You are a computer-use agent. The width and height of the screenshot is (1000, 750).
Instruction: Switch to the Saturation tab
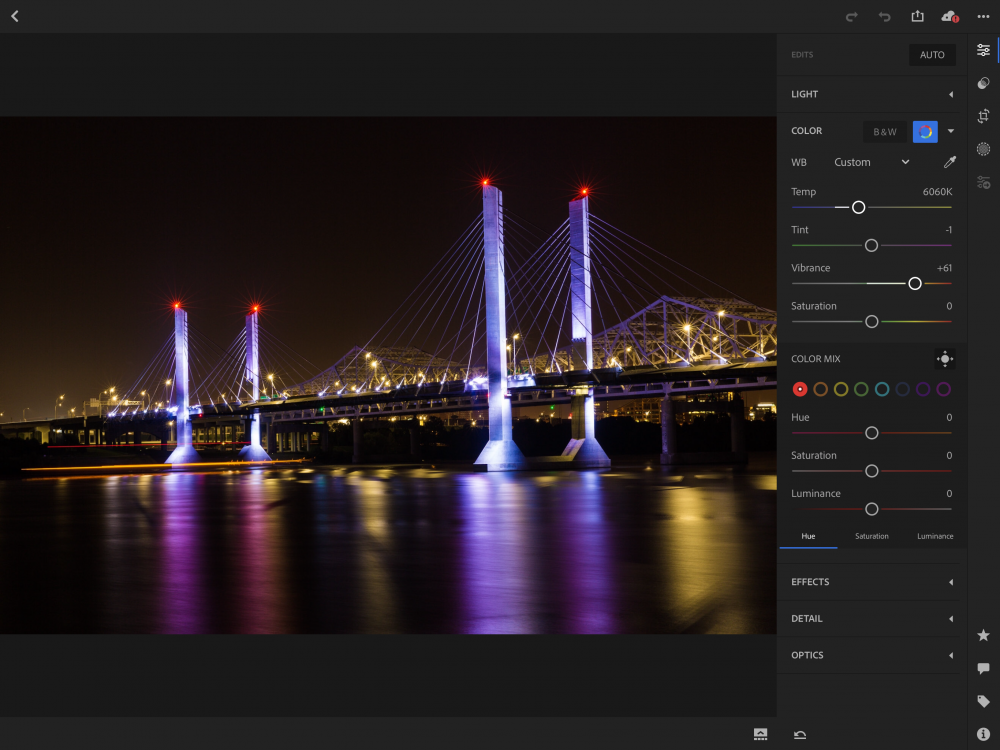click(x=871, y=536)
